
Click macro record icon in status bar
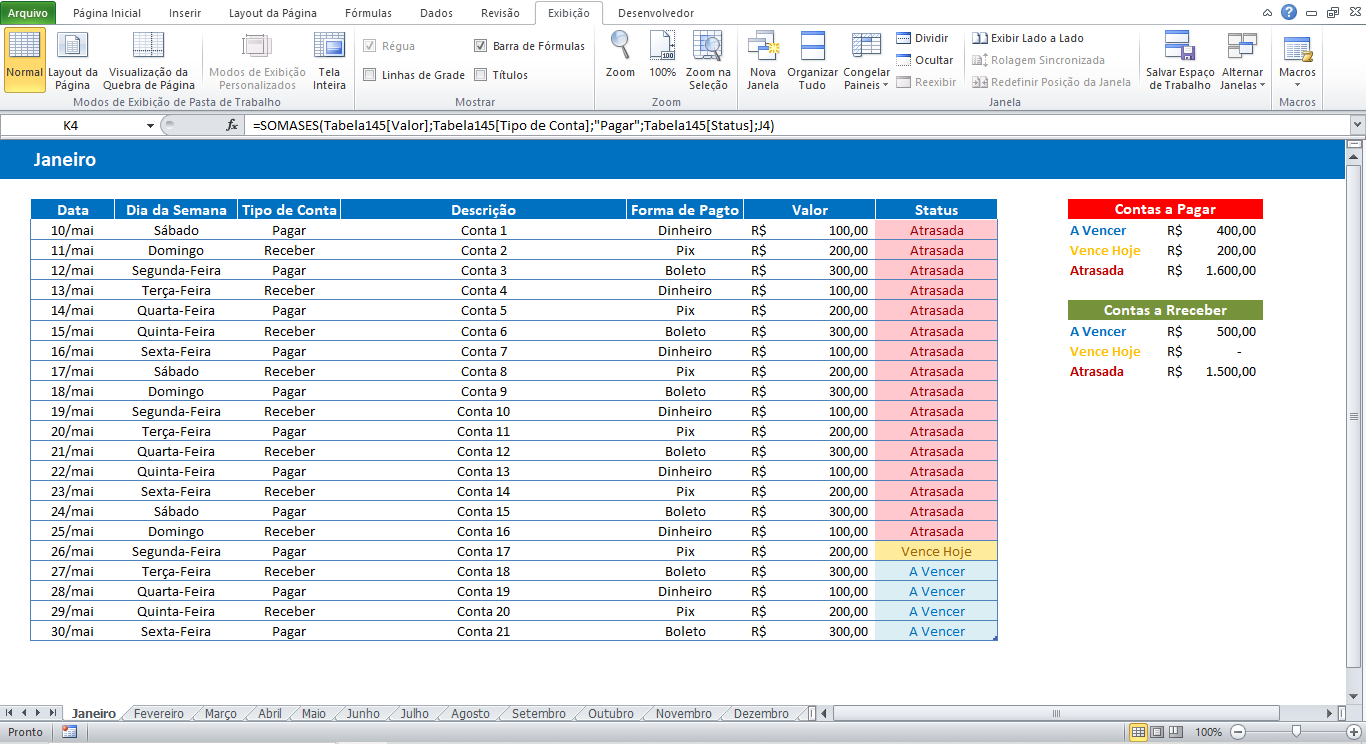pyautogui.click(x=69, y=732)
